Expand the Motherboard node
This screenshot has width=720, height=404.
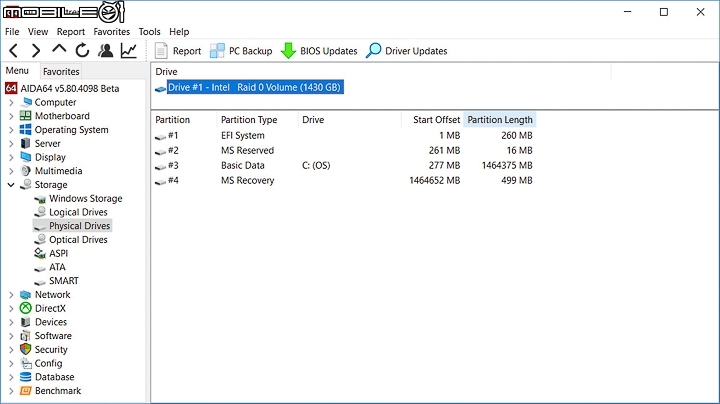pyautogui.click(x=11, y=116)
